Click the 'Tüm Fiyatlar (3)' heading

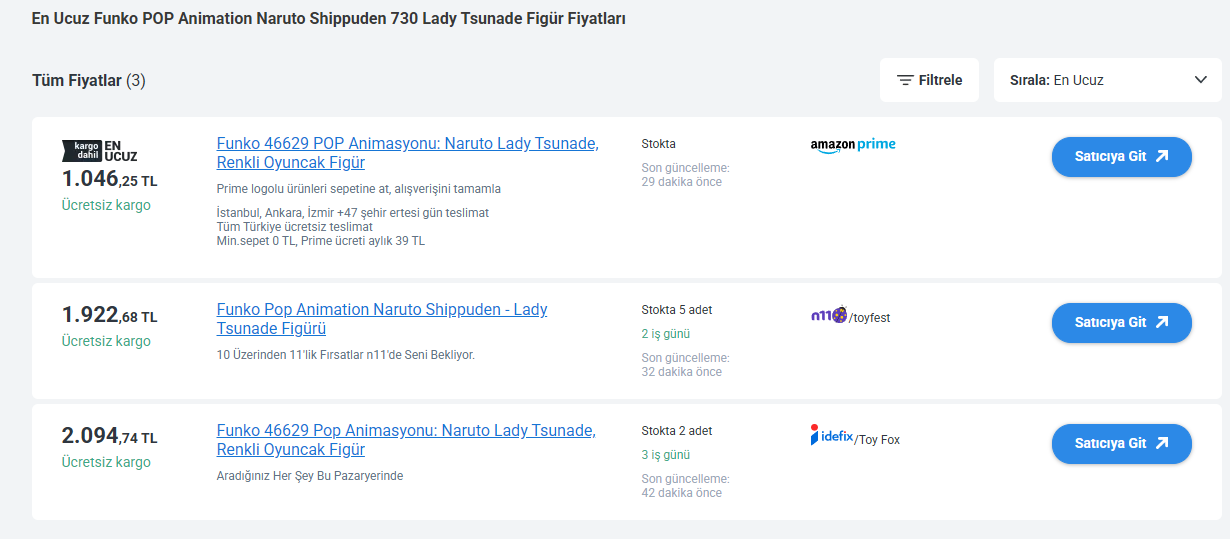pyautogui.click(x=89, y=80)
